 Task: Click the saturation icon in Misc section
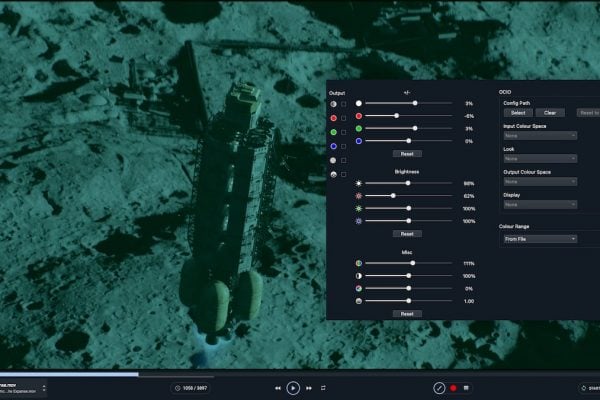pos(359,263)
